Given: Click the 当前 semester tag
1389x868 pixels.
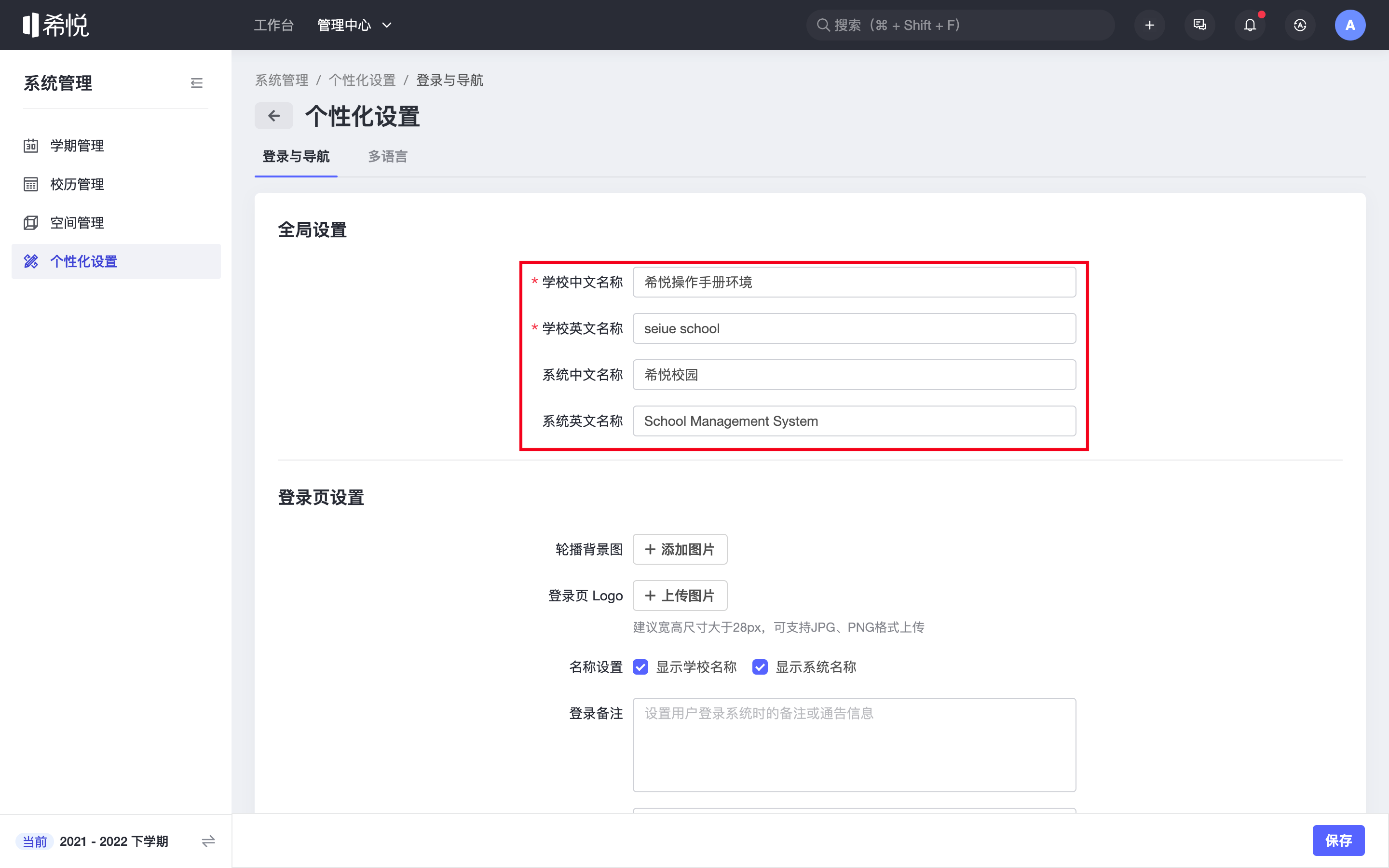Looking at the screenshot, I should click(x=34, y=841).
